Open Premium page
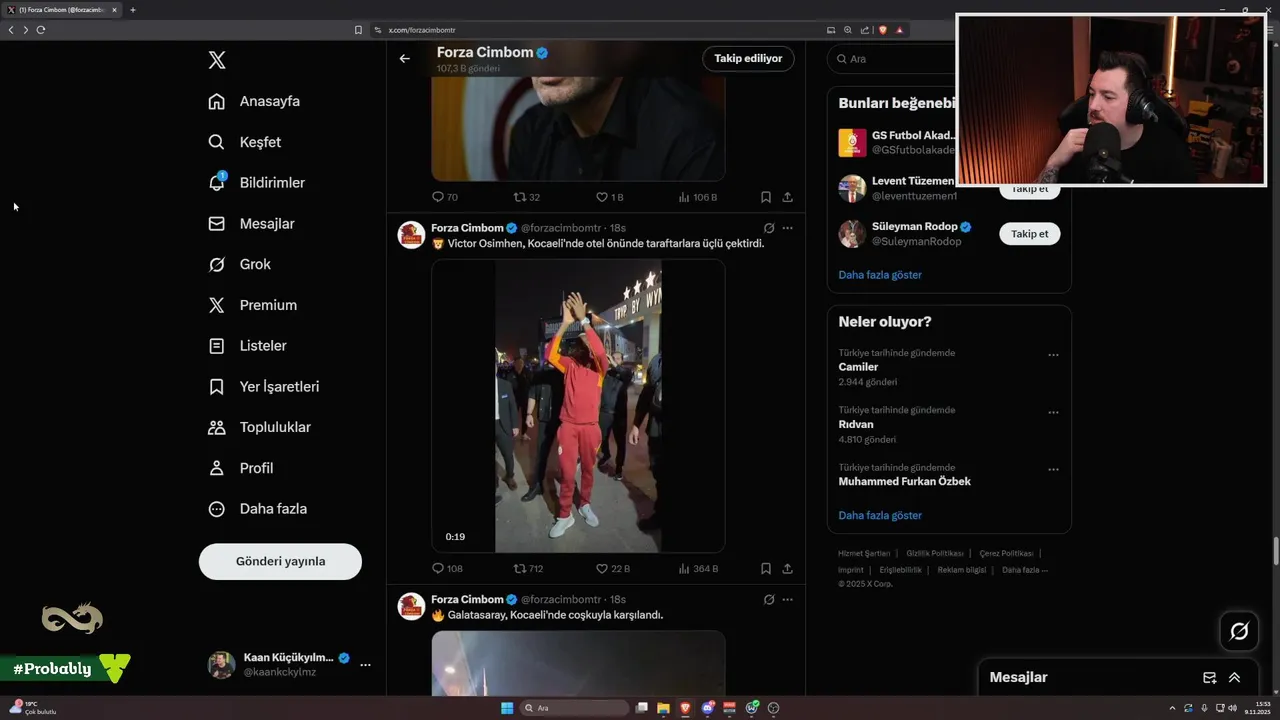This screenshot has width=1280, height=720. (252, 305)
